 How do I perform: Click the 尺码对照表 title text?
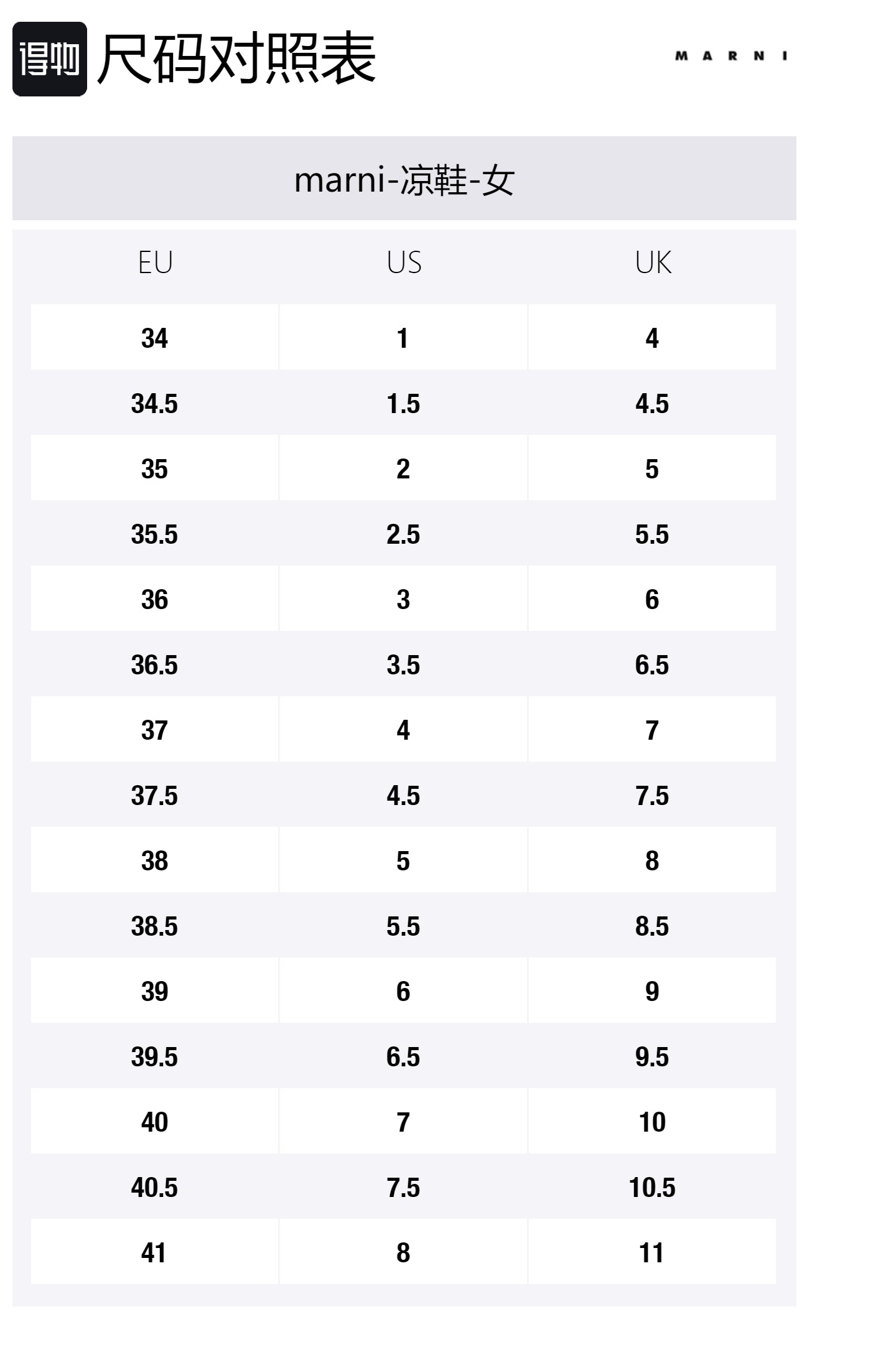(x=236, y=59)
